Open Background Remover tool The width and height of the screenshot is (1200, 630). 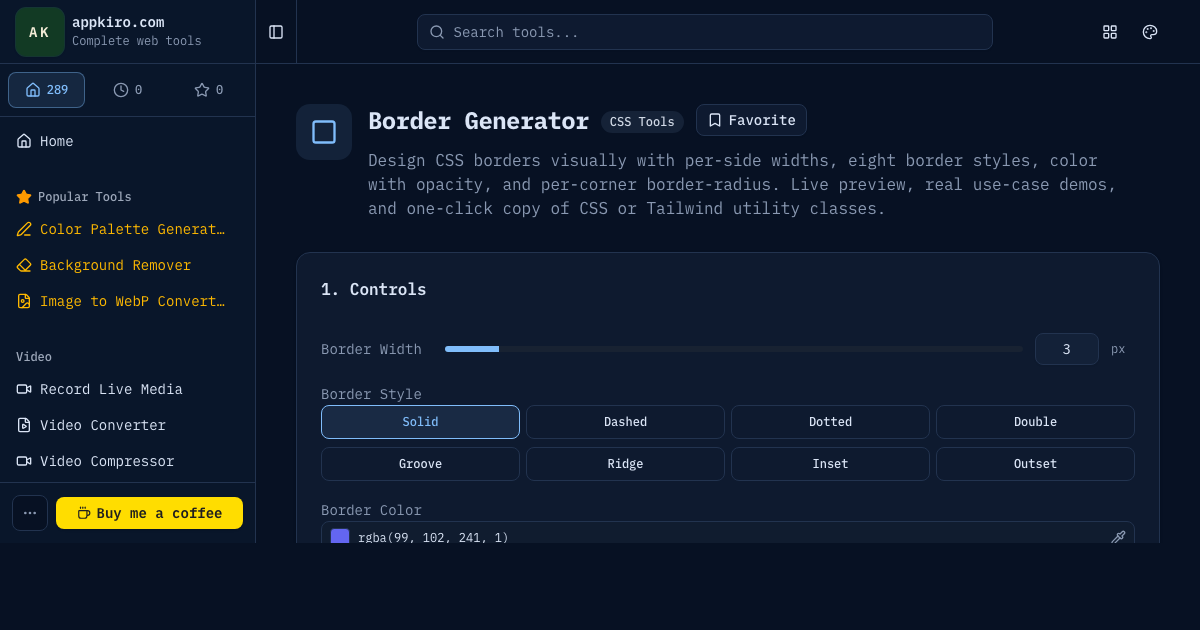pos(128,265)
